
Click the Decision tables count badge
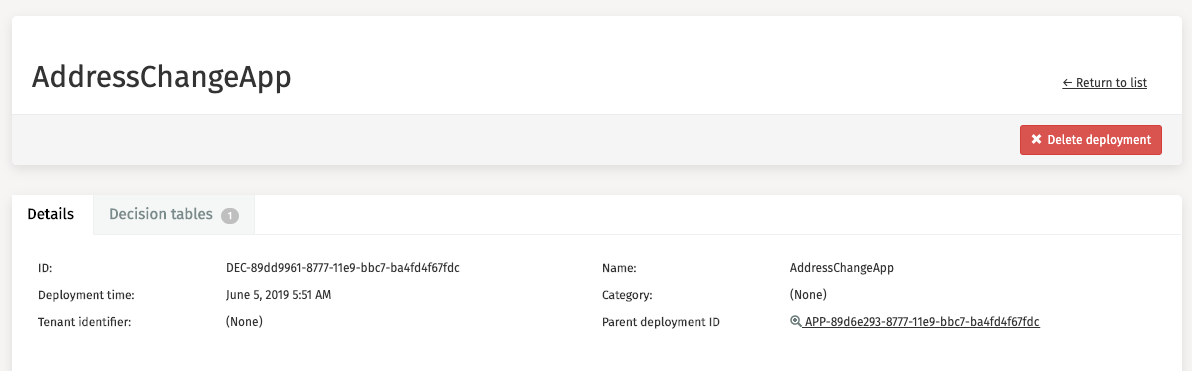(230, 216)
